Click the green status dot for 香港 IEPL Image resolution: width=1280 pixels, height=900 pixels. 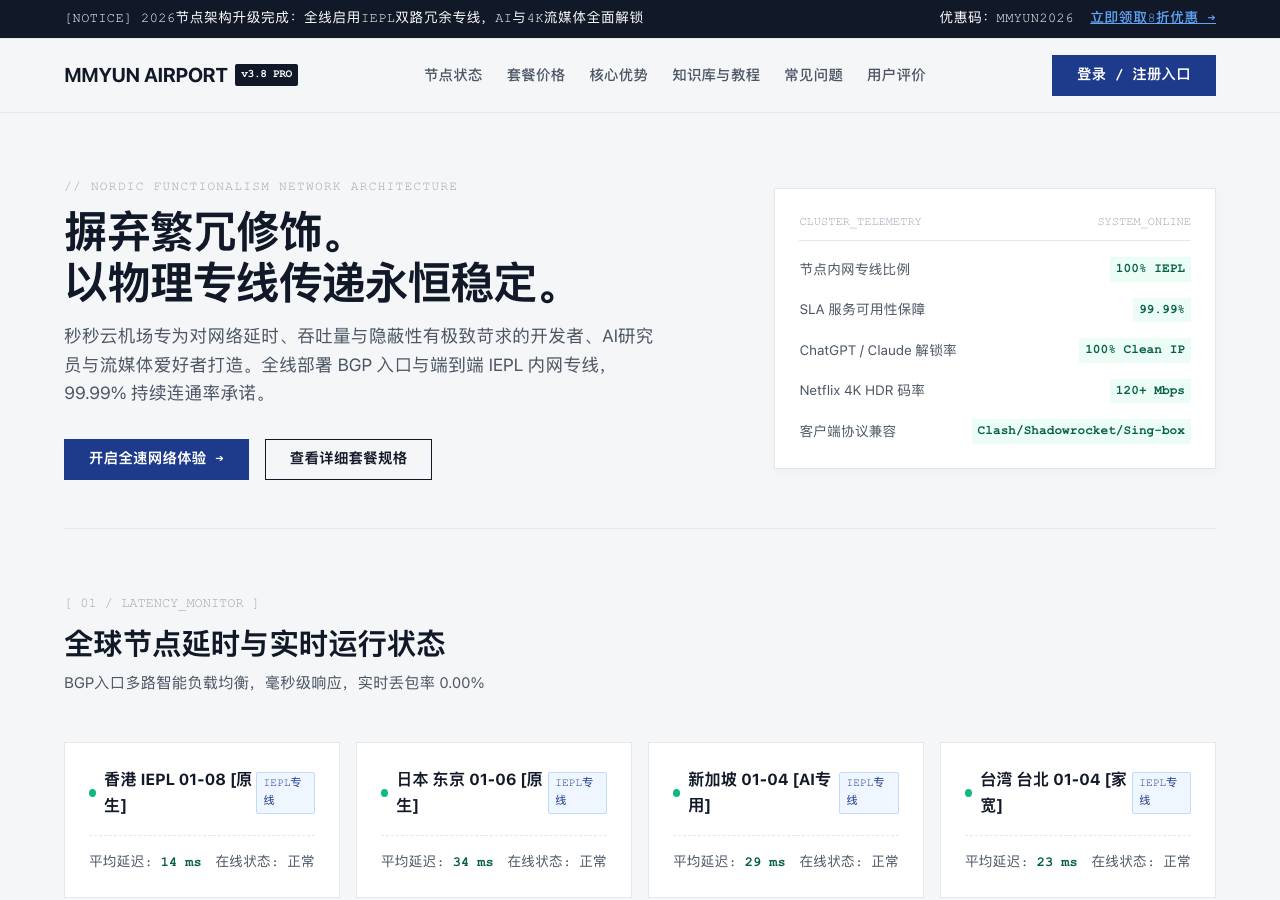(x=93, y=793)
